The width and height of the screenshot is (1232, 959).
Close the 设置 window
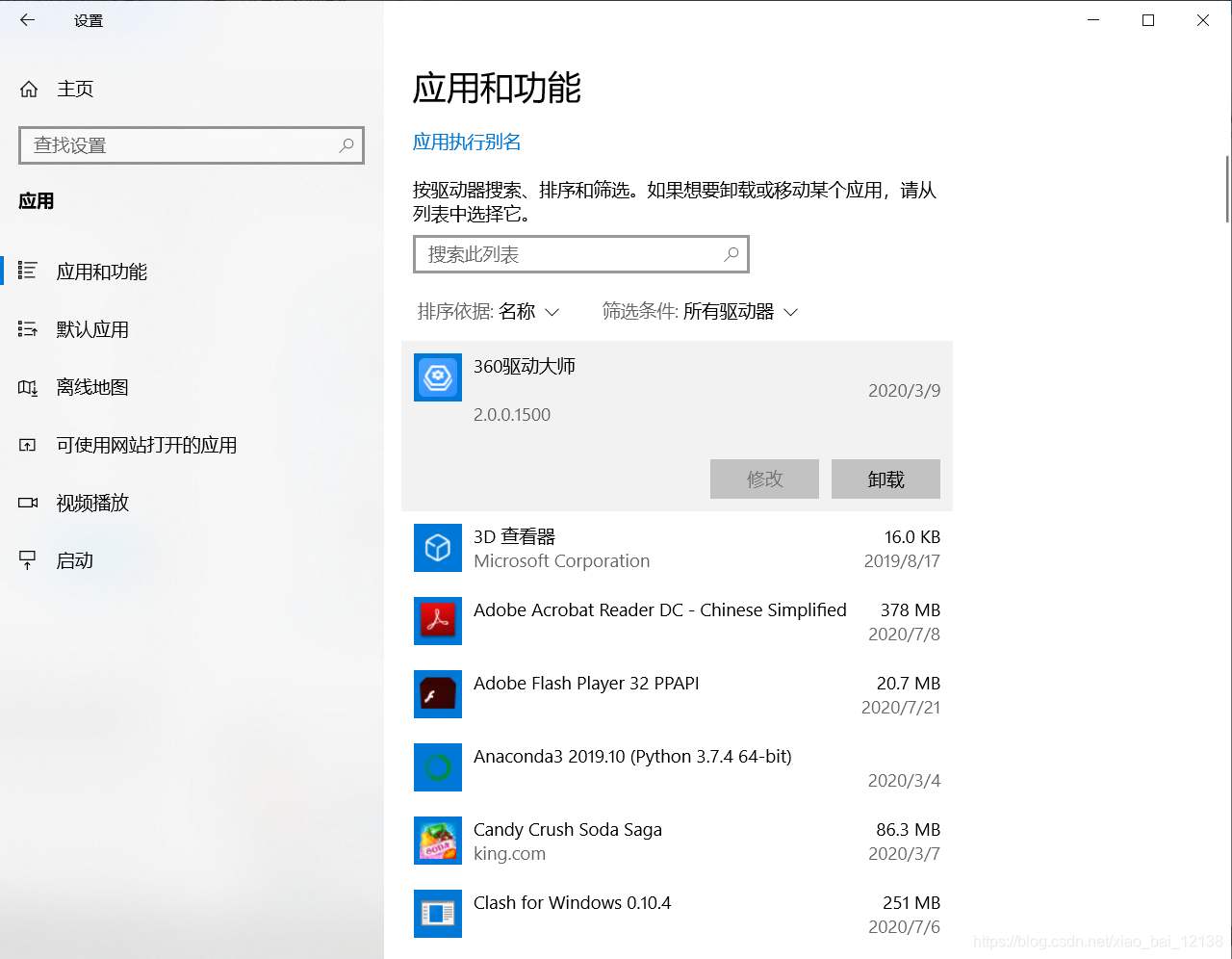(x=1203, y=20)
